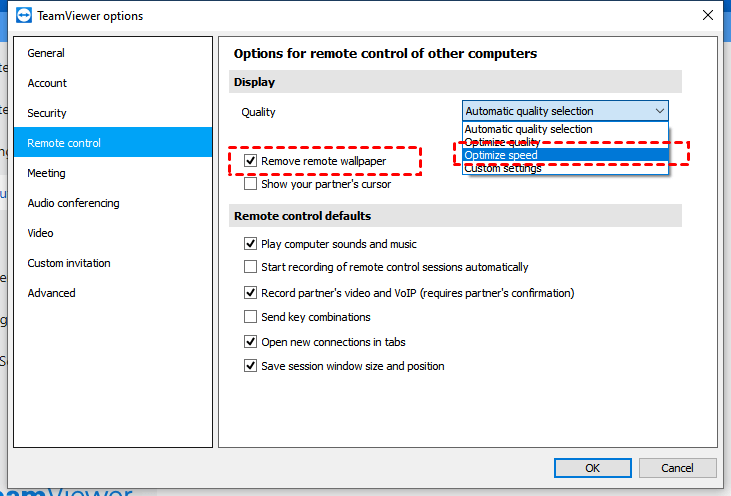The height and width of the screenshot is (496, 731).
Task: Toggle Remove remote wallpaper checkbox
Action: click(251, 161)
